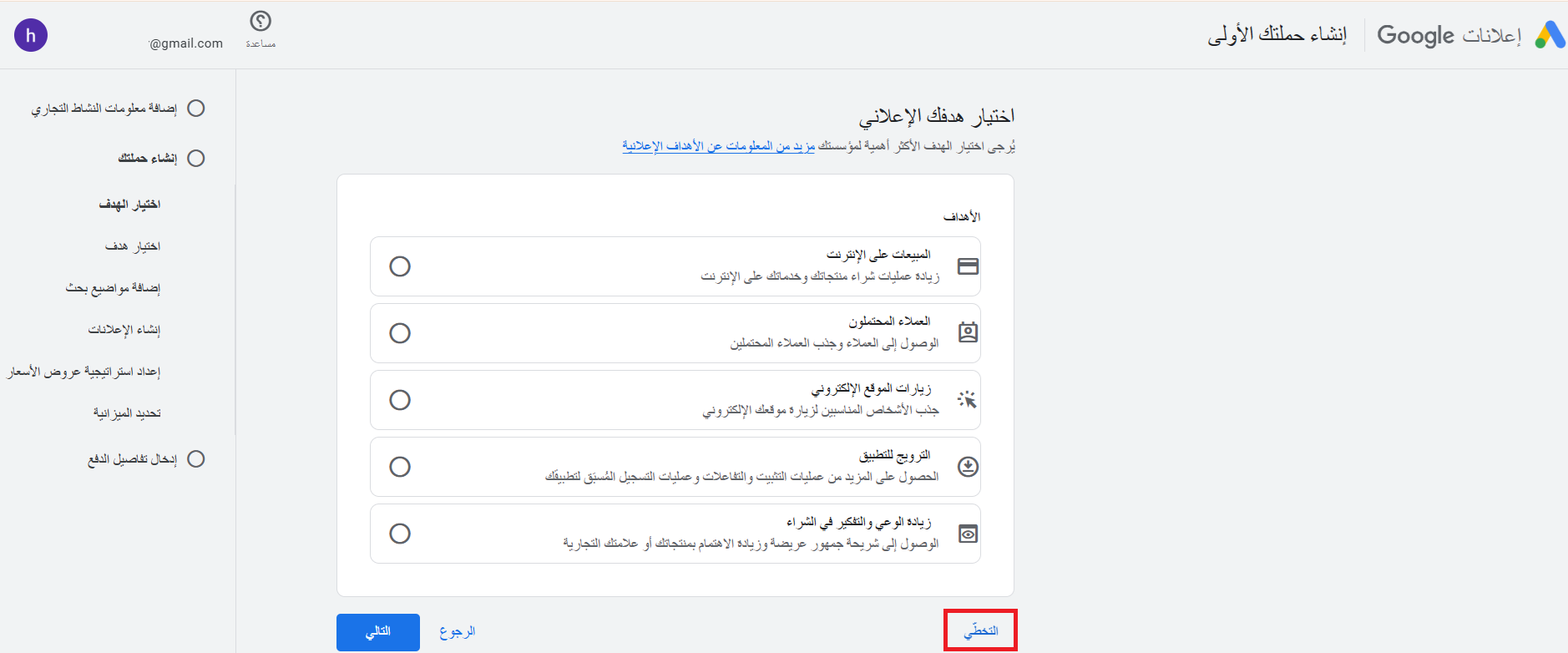Click the cursor click icon for website visits
Viewport: 1568px width, 653px height.
tap(967, 400)
